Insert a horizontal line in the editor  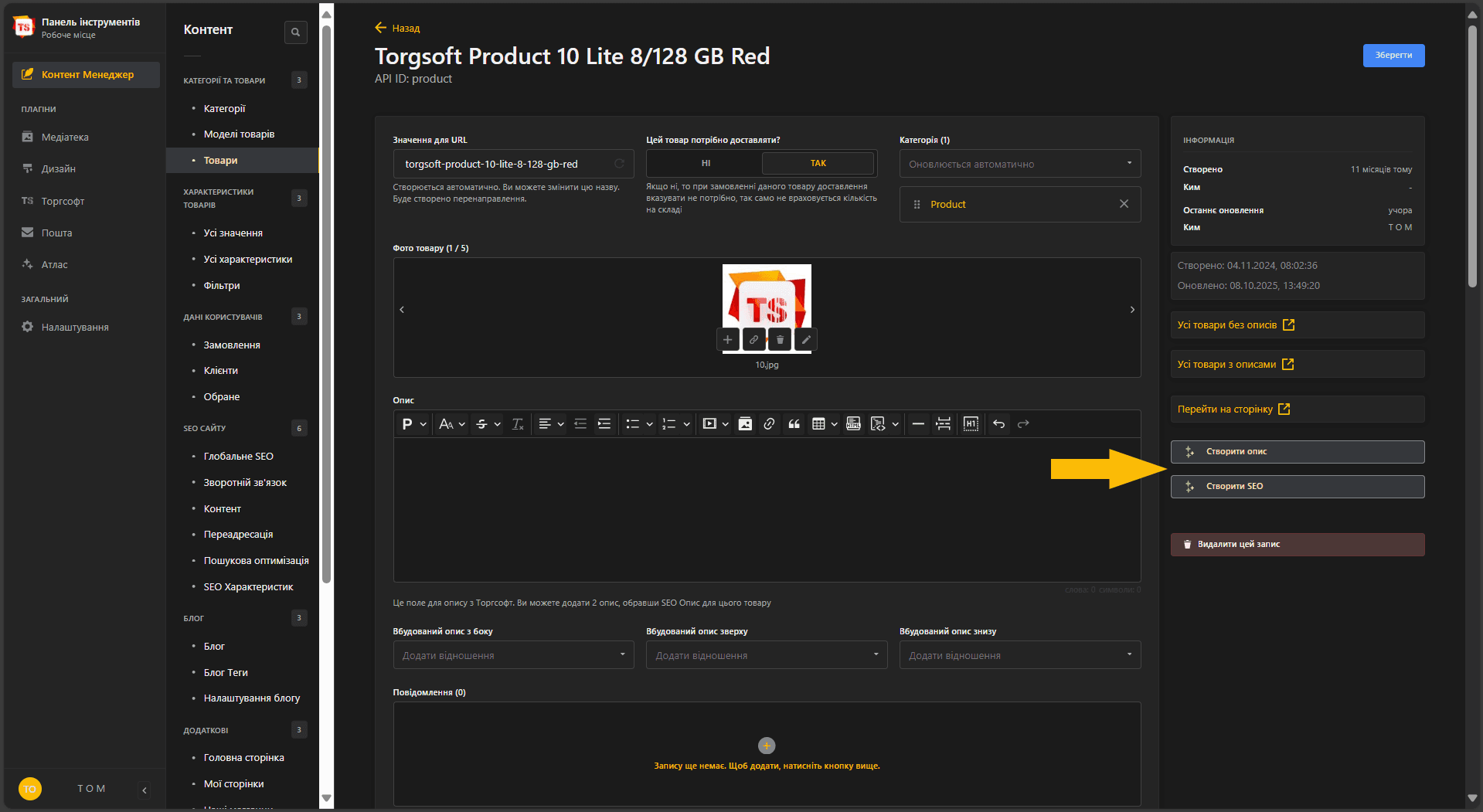918,424
